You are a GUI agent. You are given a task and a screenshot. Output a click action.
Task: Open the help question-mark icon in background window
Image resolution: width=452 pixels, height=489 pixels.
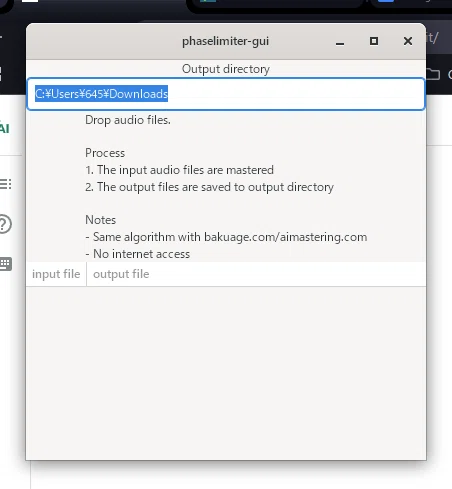click(5, 224)
